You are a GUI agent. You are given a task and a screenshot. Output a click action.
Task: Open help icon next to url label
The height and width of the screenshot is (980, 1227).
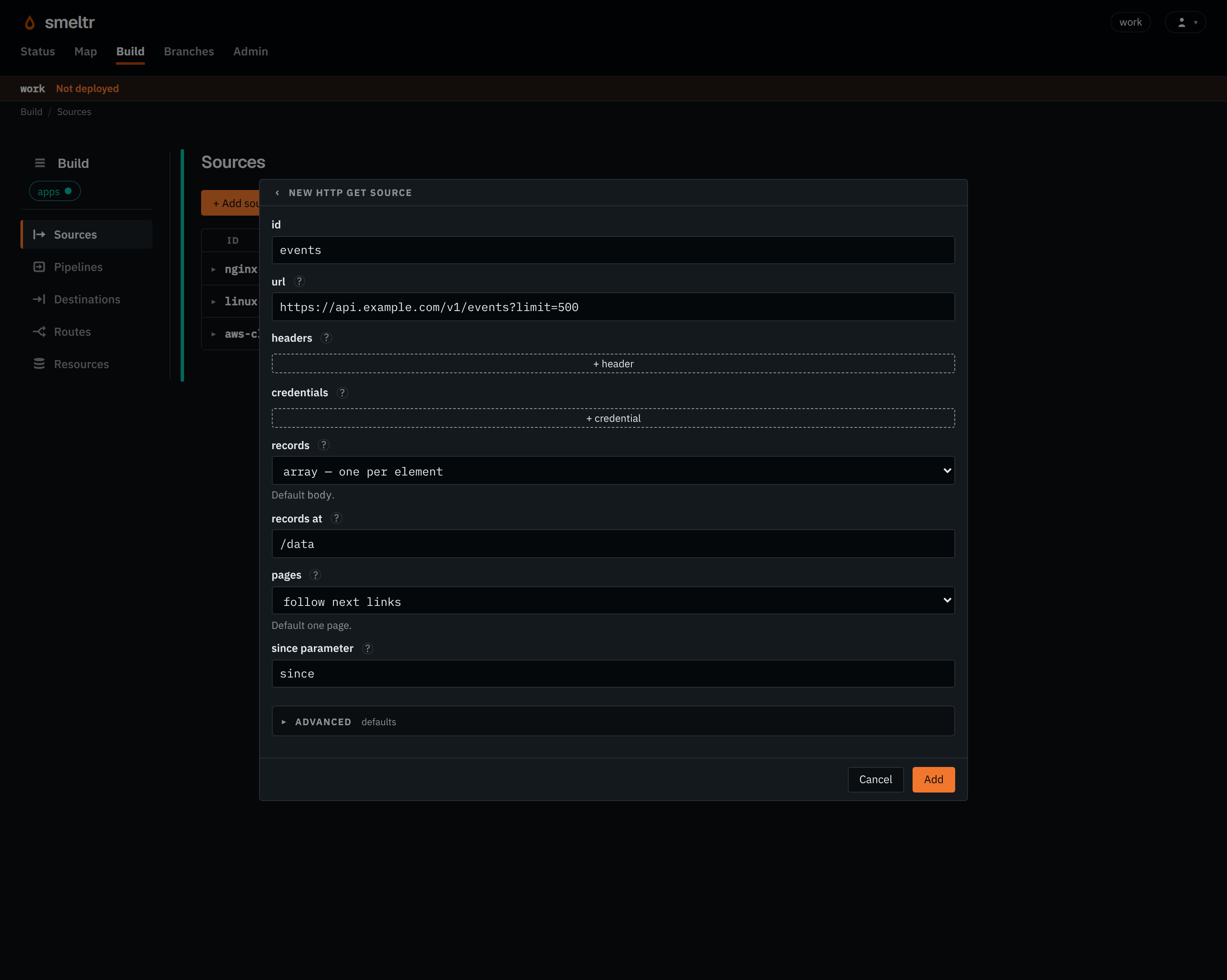300,281
